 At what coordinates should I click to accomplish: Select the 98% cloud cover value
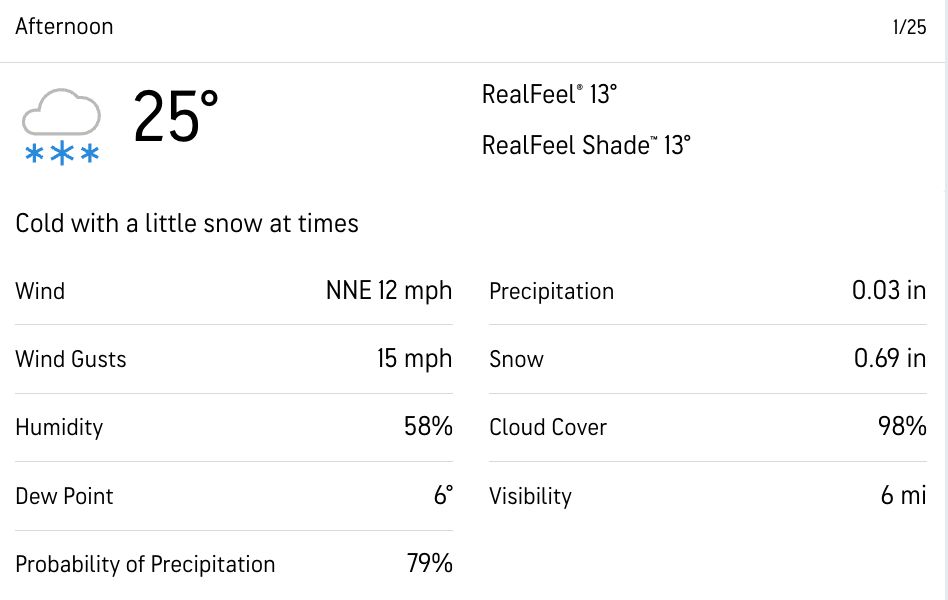tap(902, 427)
